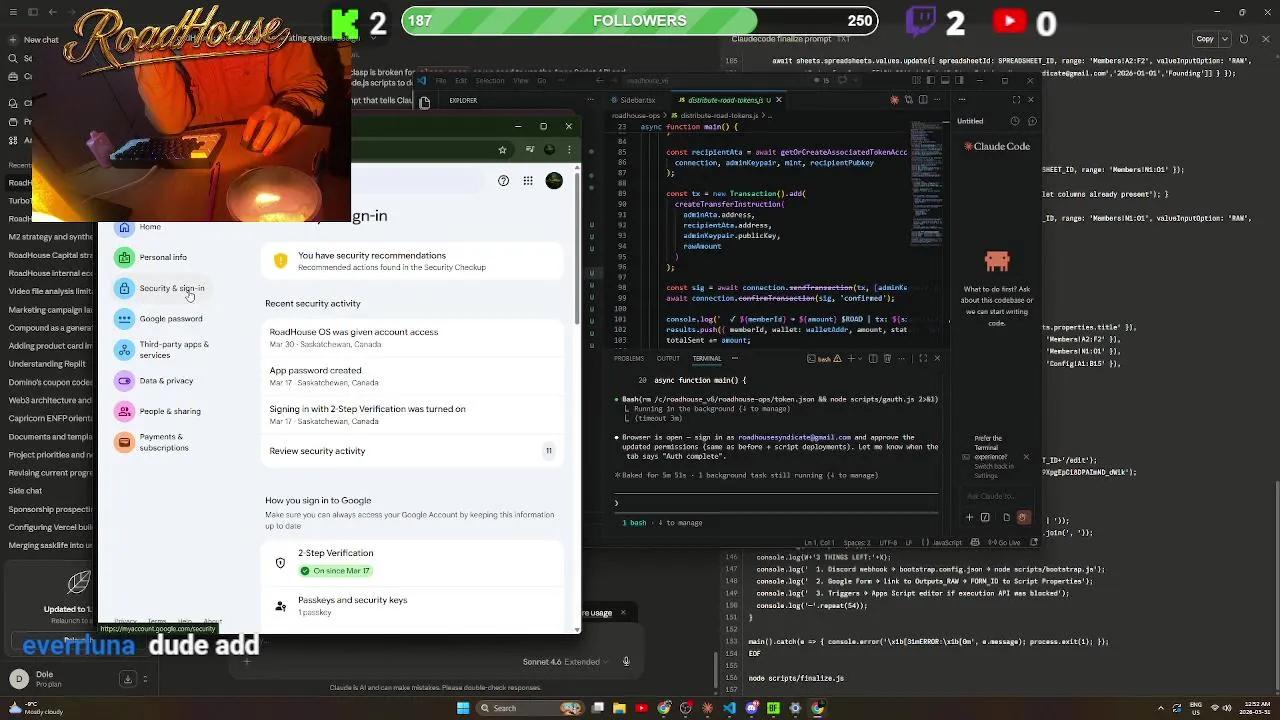
Task: Click split editor icon in VS Code
Action: pos(925,100)
